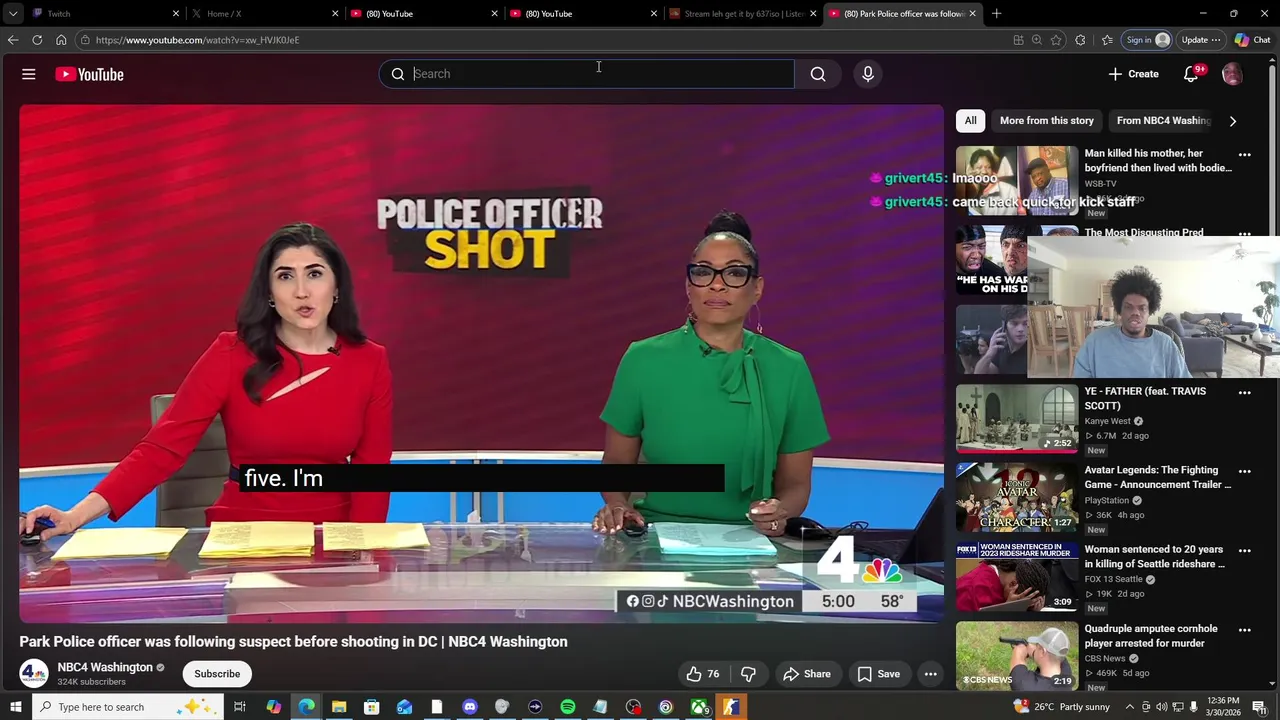Open options for YE - FATHER video
This screenshot has height=720, width=1280.
1245,393
